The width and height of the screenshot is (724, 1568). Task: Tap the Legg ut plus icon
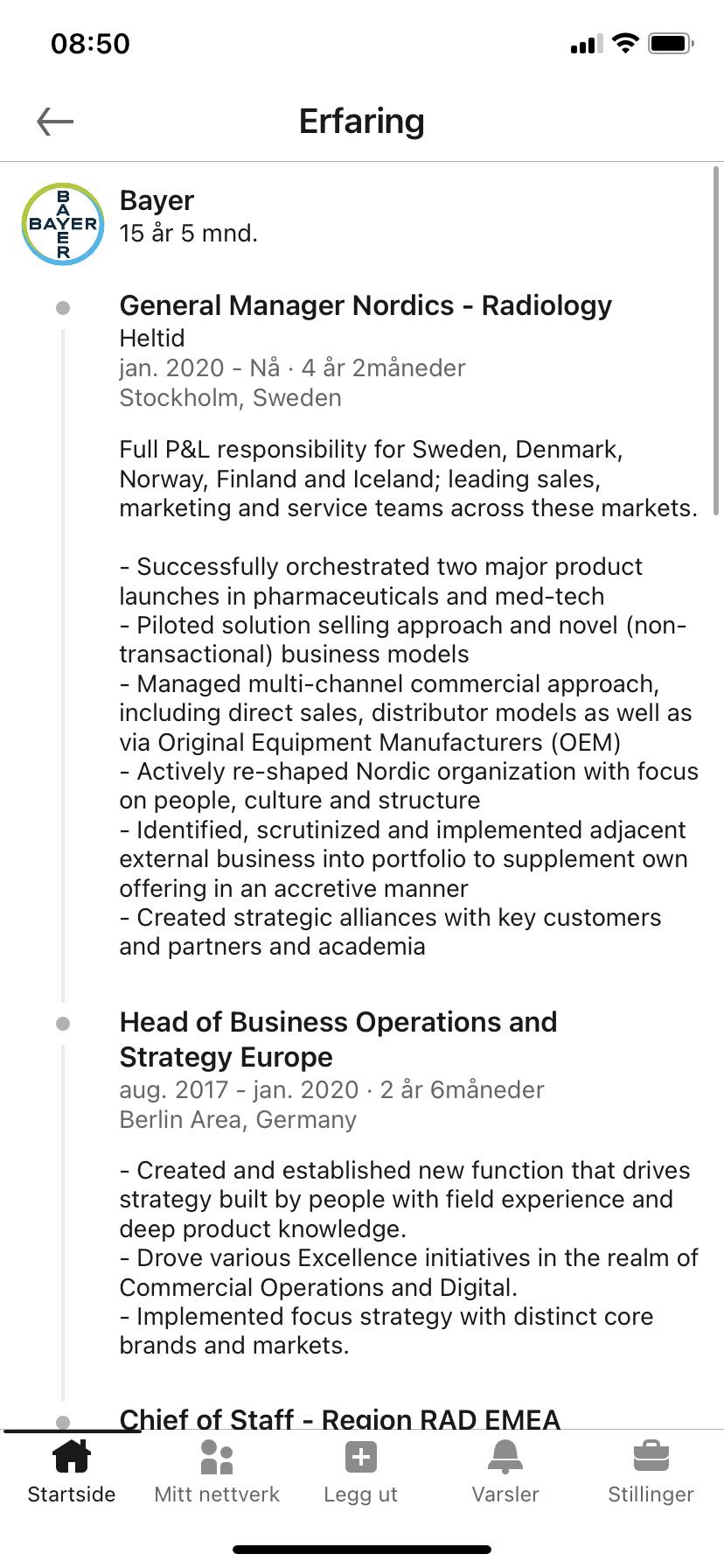361,1457
